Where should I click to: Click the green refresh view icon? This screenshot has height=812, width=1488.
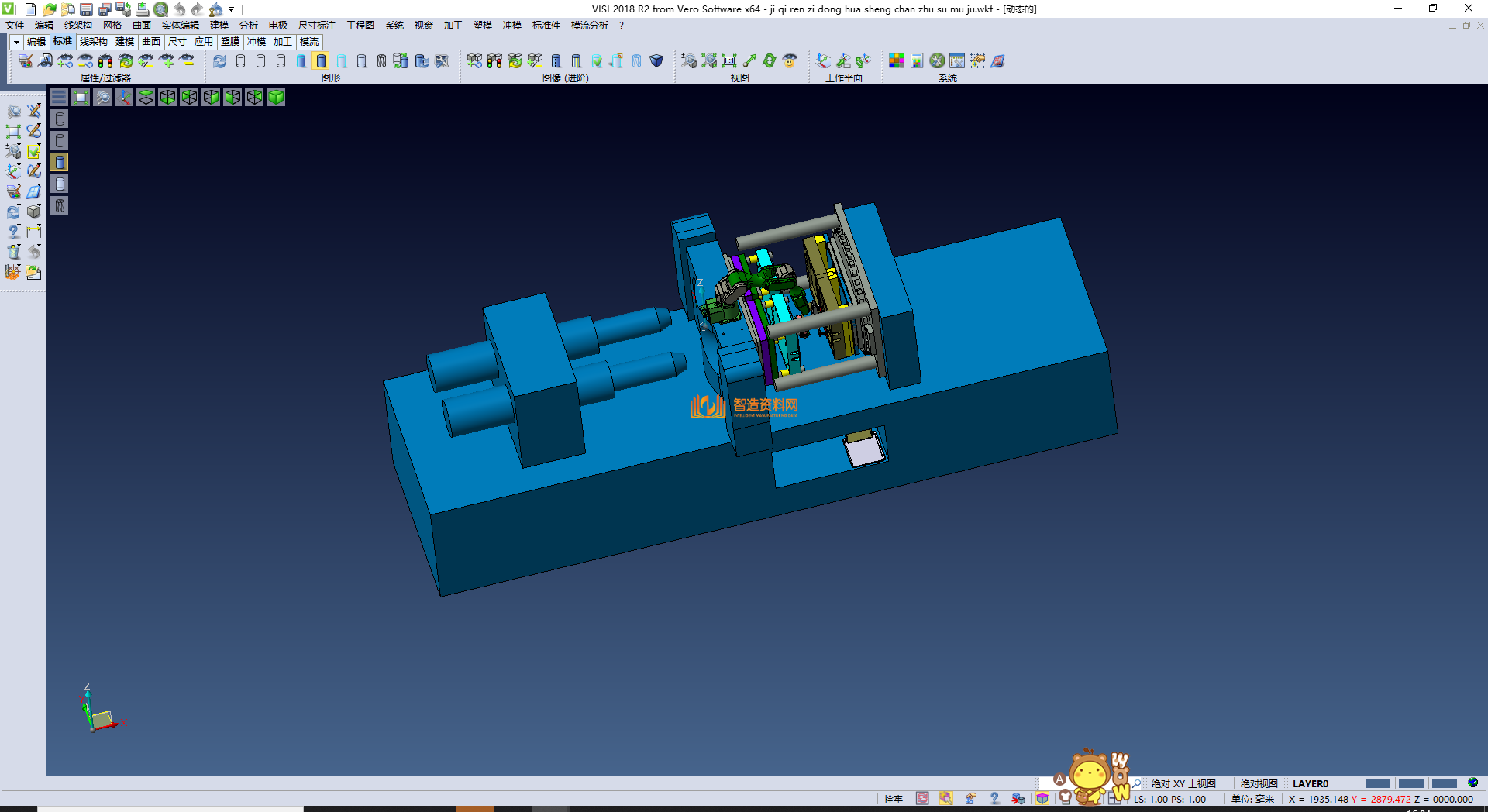(x=770, y=60)
